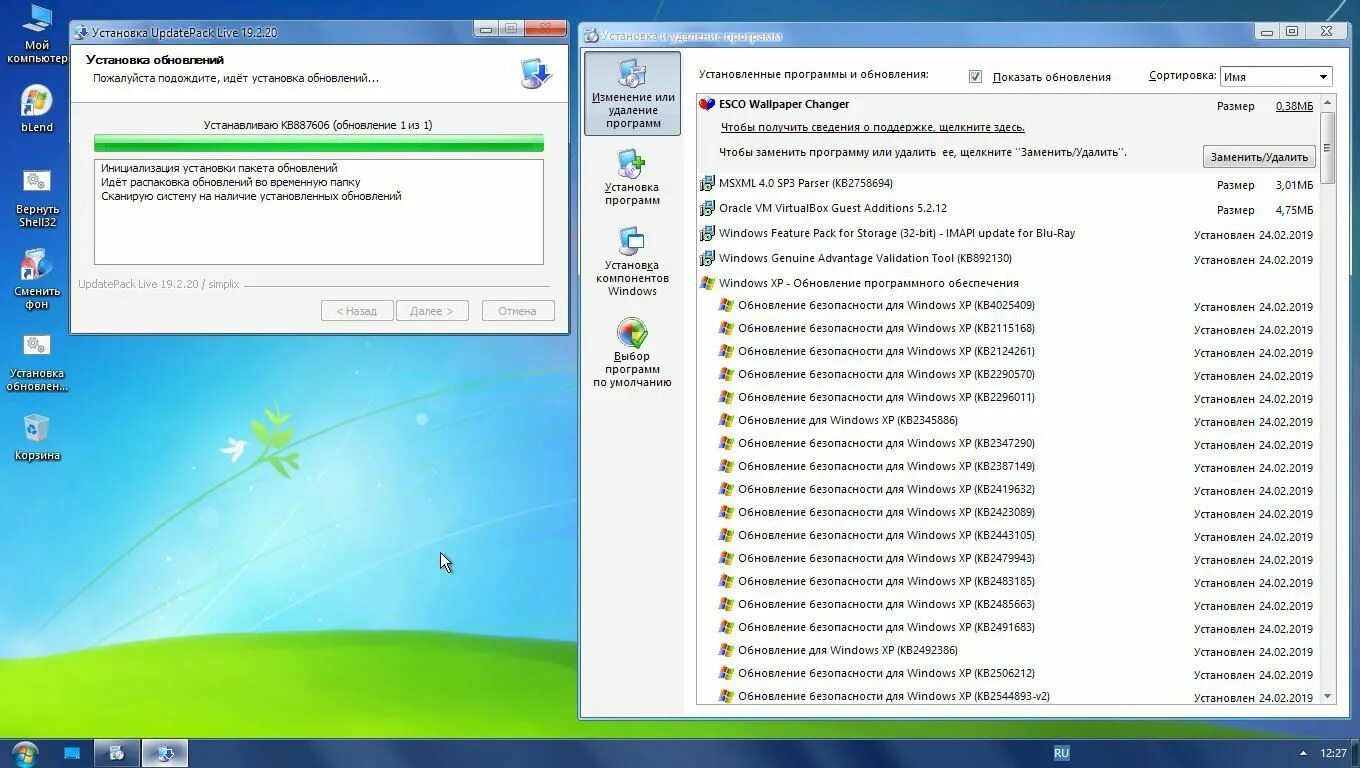Image resolution: width=1360 pixels, height=768 pixels.
Task: Select security update KB2124261 row
Action: 1008,351
